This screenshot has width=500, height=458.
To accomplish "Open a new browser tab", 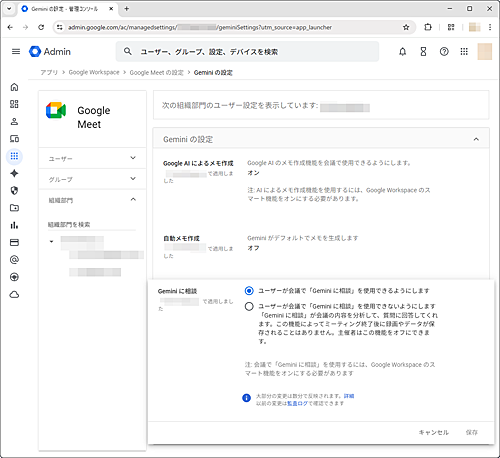I will (x=126, y=9).
